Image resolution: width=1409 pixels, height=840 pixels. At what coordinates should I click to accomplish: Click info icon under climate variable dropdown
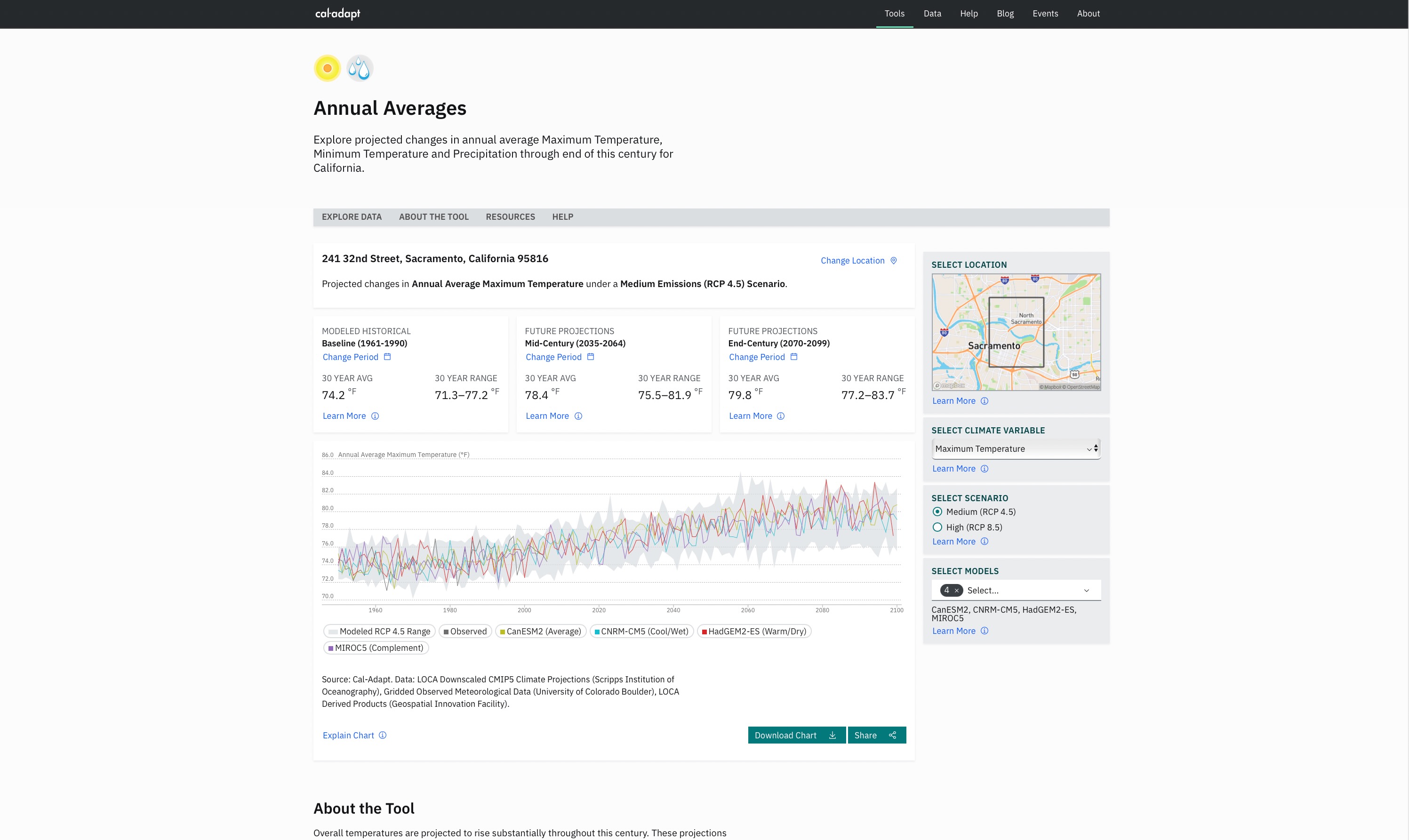point(985,469)
